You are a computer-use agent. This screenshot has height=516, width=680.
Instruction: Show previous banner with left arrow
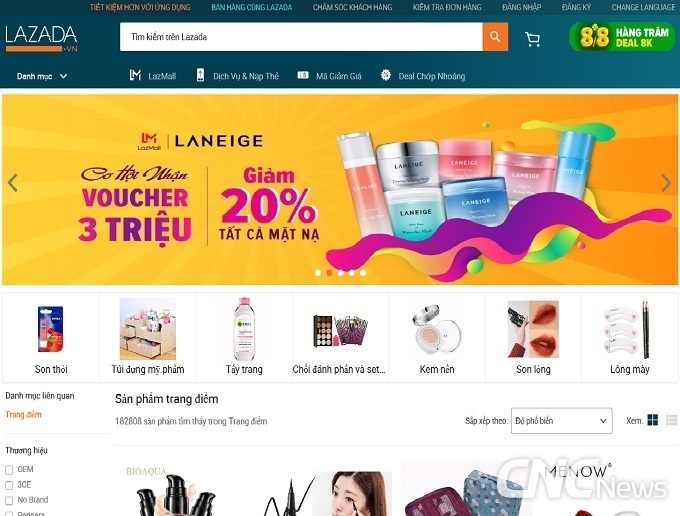(13, 183)
